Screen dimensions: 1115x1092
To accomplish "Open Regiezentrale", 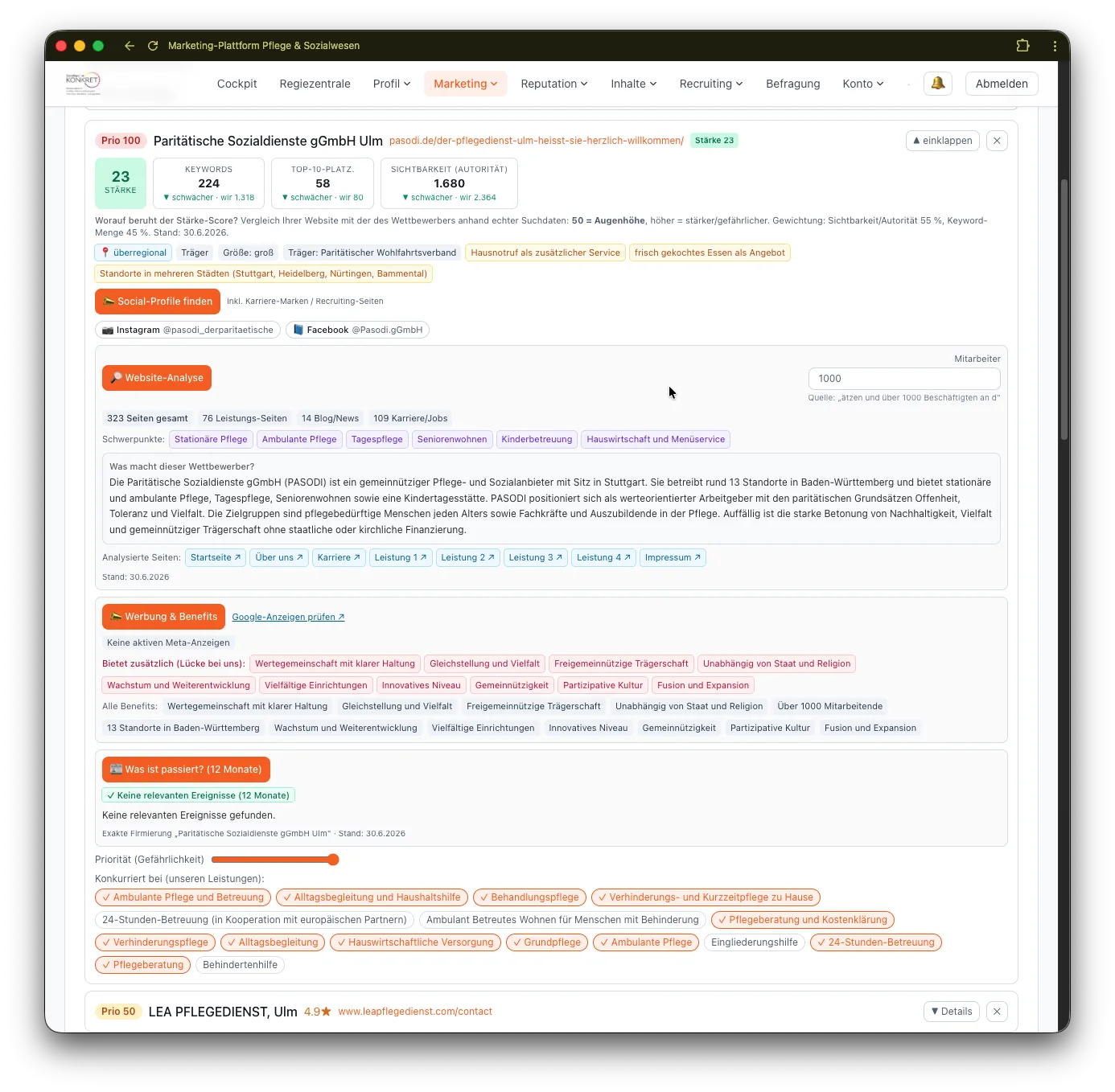I will pos(315,84).
